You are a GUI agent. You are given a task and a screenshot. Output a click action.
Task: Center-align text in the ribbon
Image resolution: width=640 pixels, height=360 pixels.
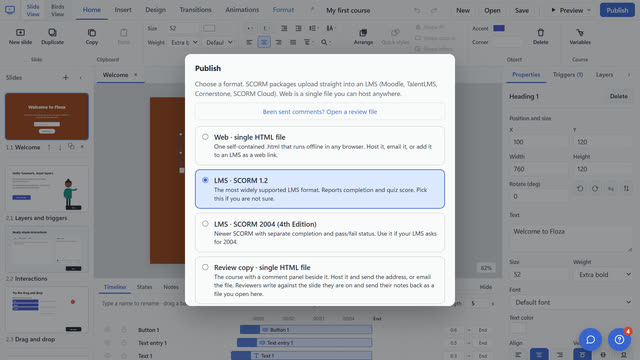pyautogui.click(x=264, y=42)
